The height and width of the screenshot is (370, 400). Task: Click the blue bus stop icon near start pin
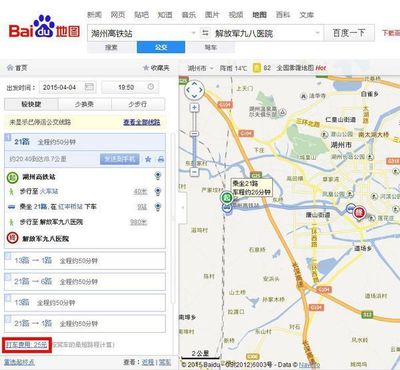point(227,209)
